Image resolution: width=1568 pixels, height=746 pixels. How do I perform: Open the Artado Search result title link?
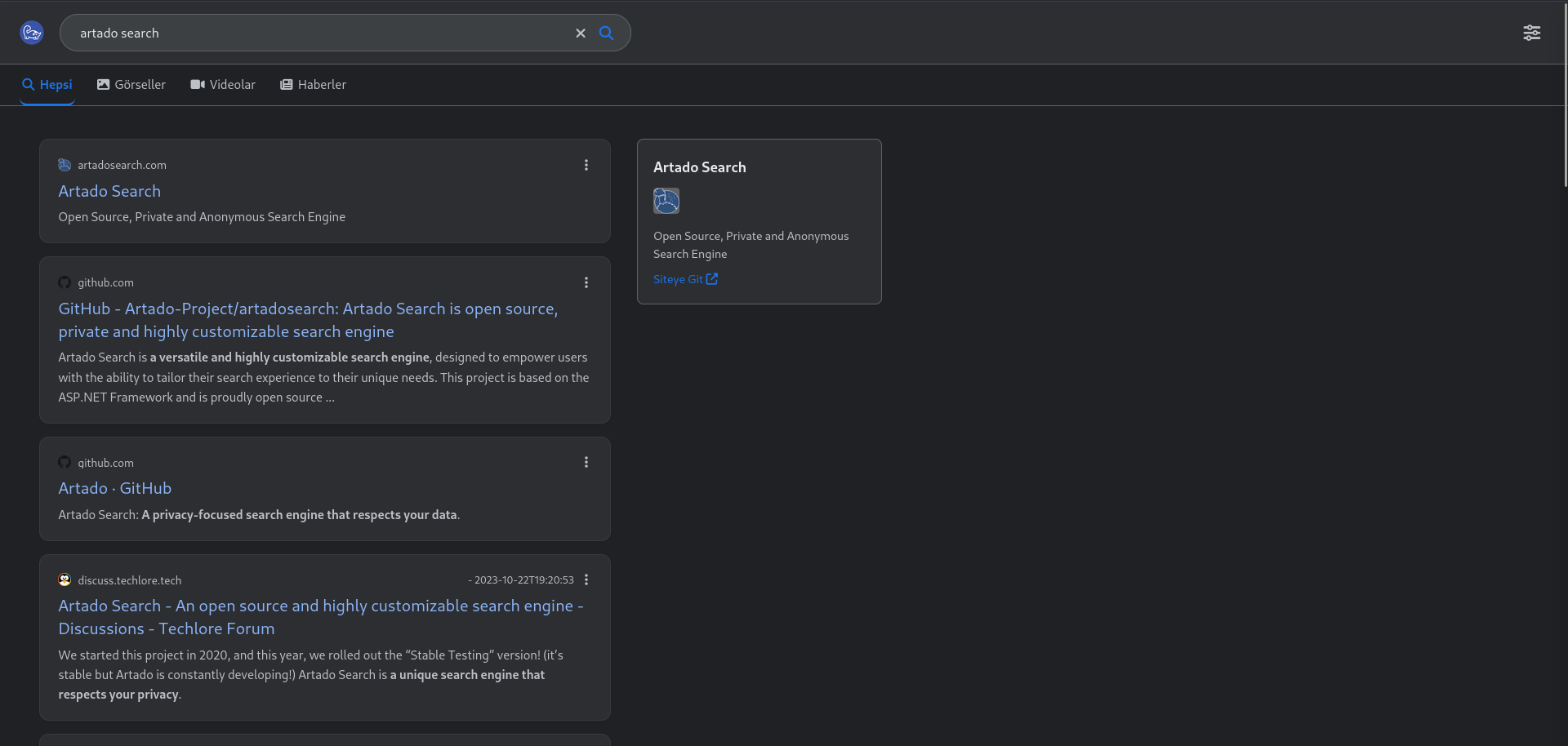tap(109, 192)
